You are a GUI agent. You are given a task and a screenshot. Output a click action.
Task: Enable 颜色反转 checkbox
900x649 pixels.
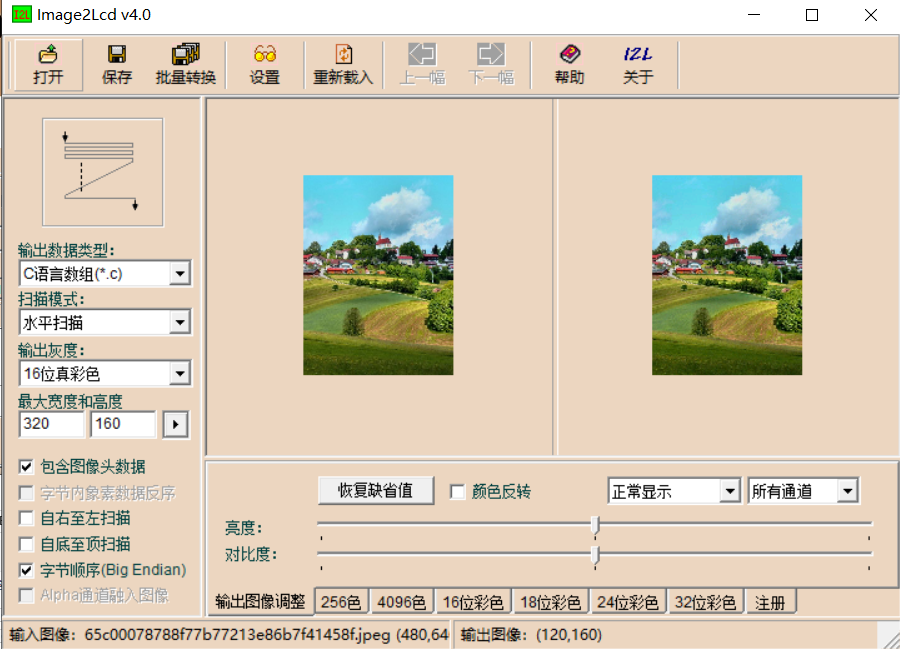(457, 492)
